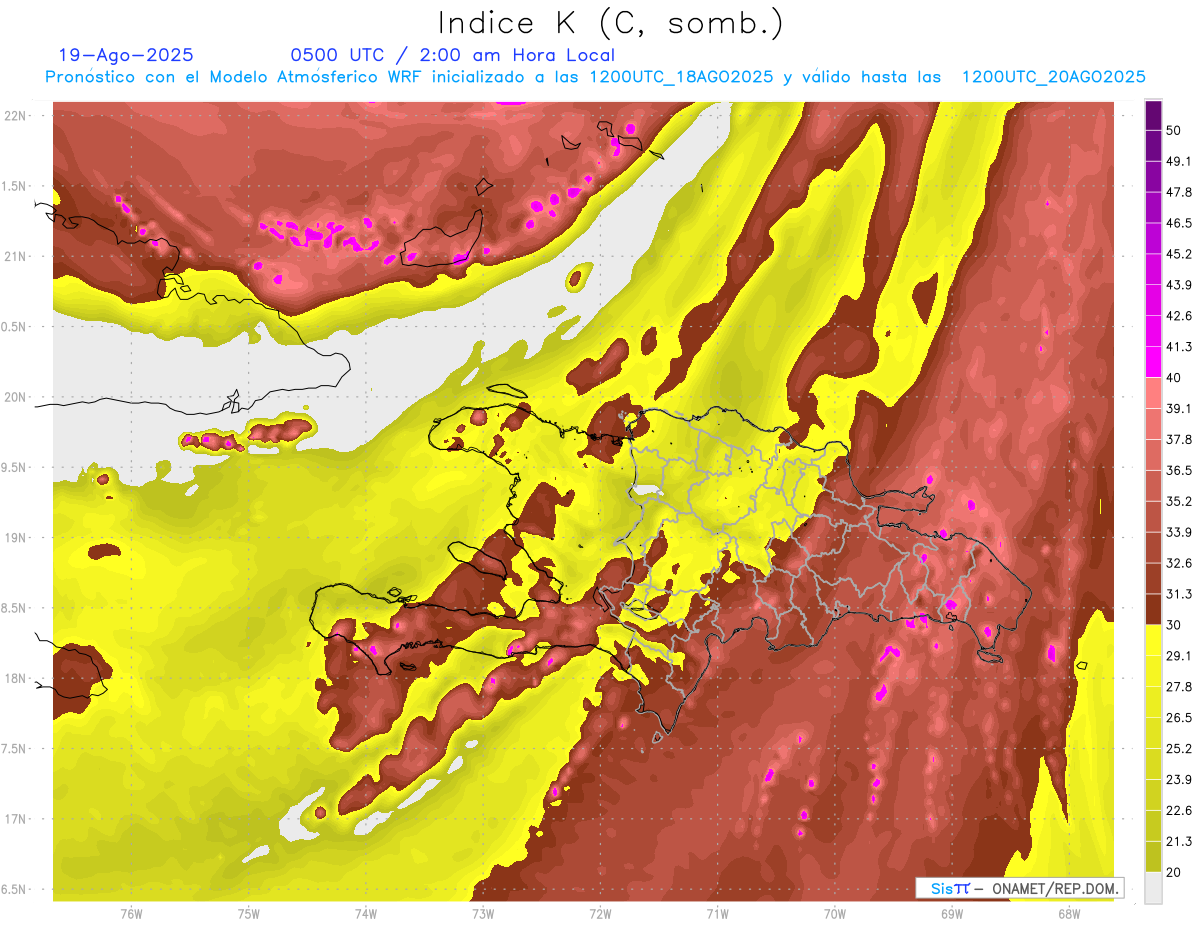Screen dimensions: 1200x927
Task: Click the initialization time "1200UTC_18AGO2025"
Action: [681, 77]
